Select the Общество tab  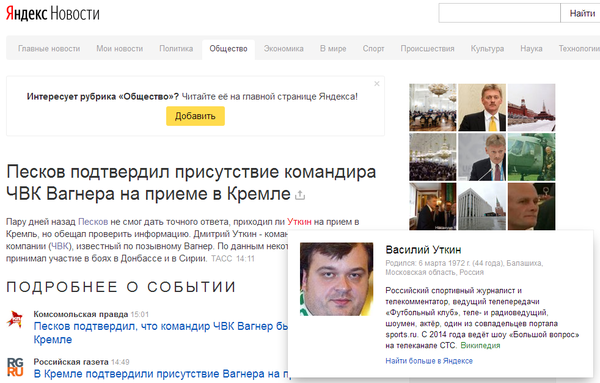(x=228, y=49)
